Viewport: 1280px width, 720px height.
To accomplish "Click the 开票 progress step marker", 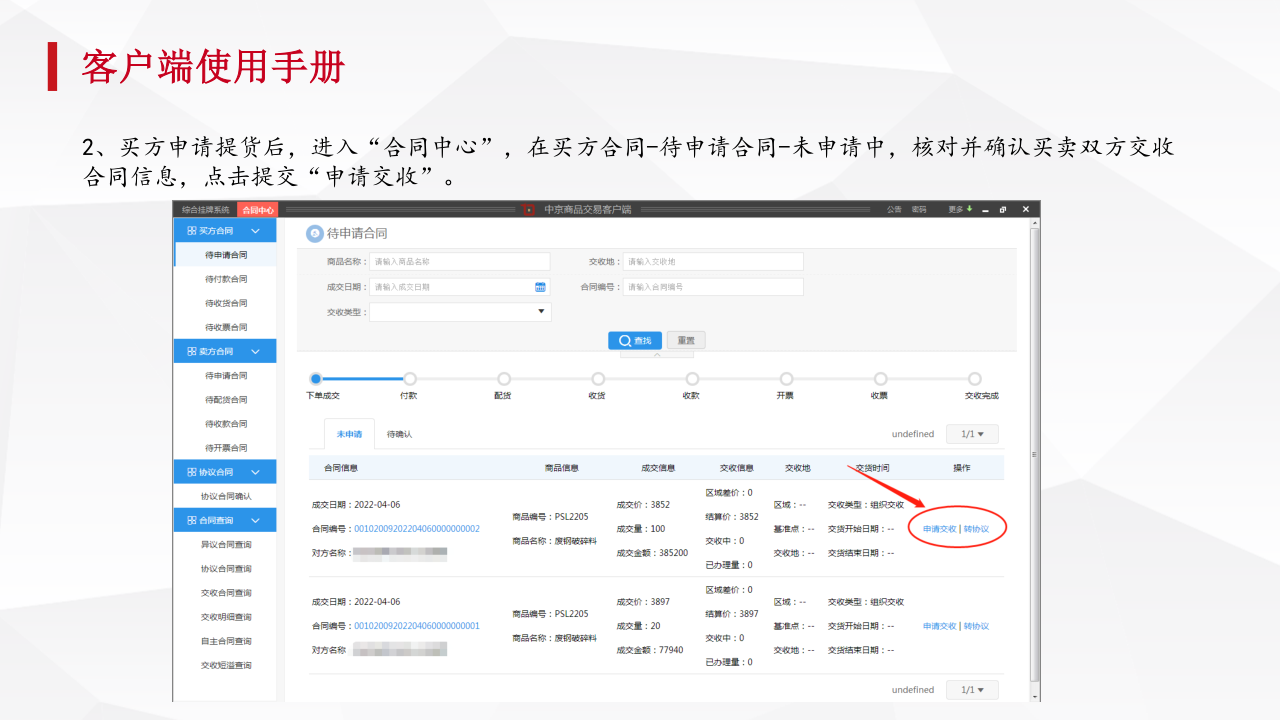I will pyautogui.click(x=786, y=379).
